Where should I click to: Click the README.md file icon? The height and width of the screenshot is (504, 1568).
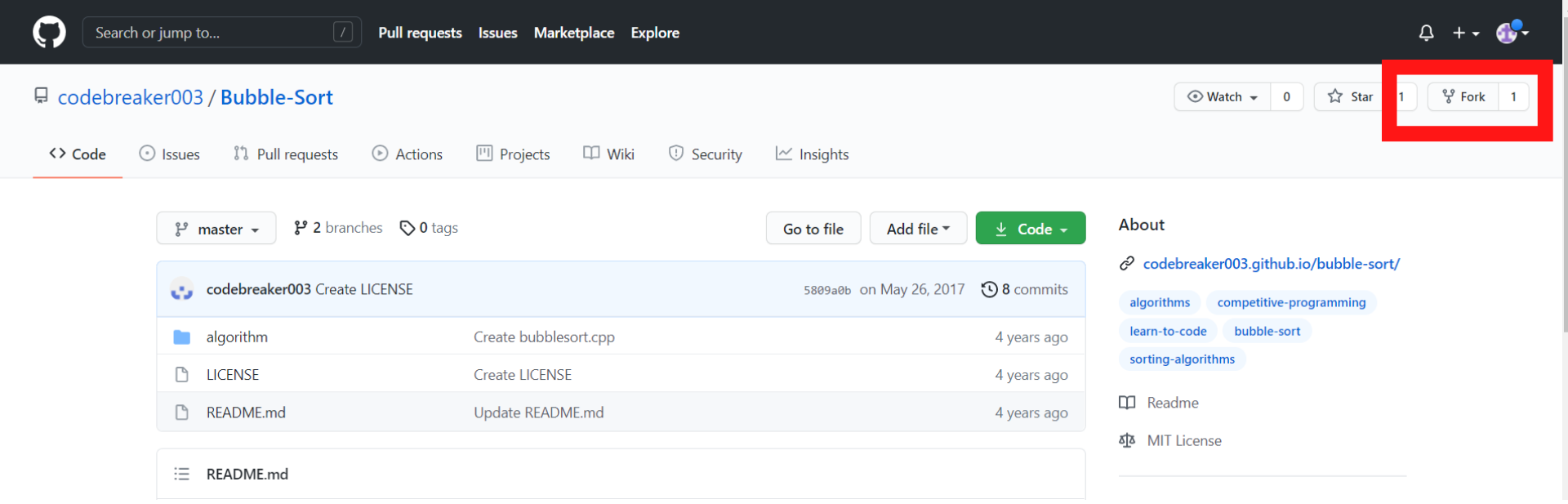[181, 413]
